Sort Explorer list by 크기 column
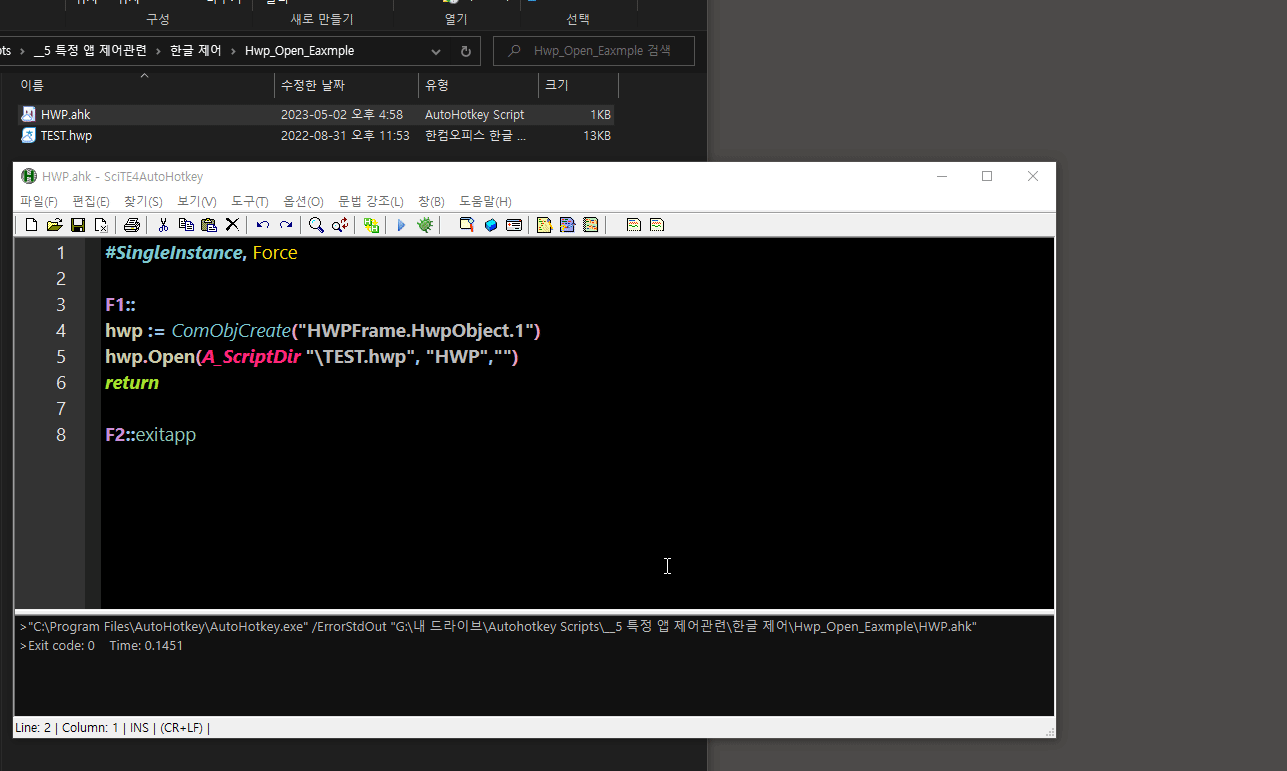This screenshot has height=771, width=1287. (x=578, y=86)
